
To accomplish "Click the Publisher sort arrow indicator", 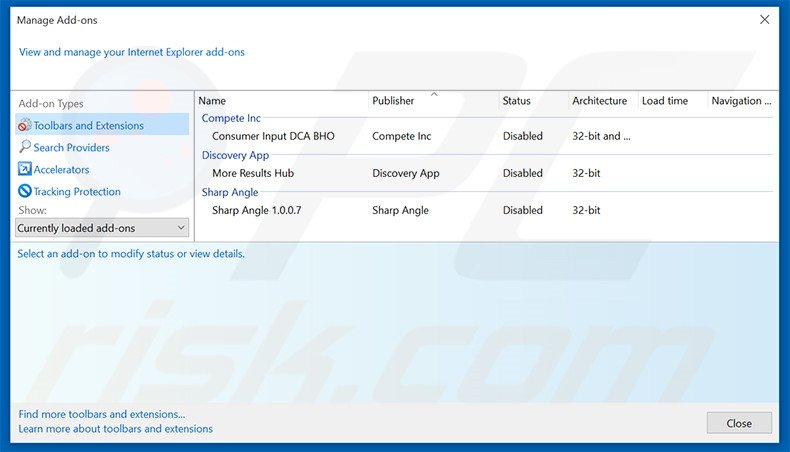I will coord(434,94).
